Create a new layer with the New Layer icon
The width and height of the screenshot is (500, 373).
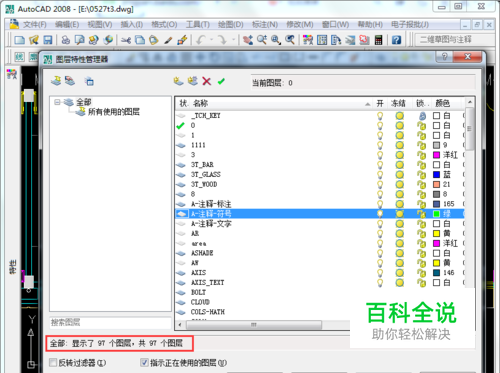[x=179, y=81]
